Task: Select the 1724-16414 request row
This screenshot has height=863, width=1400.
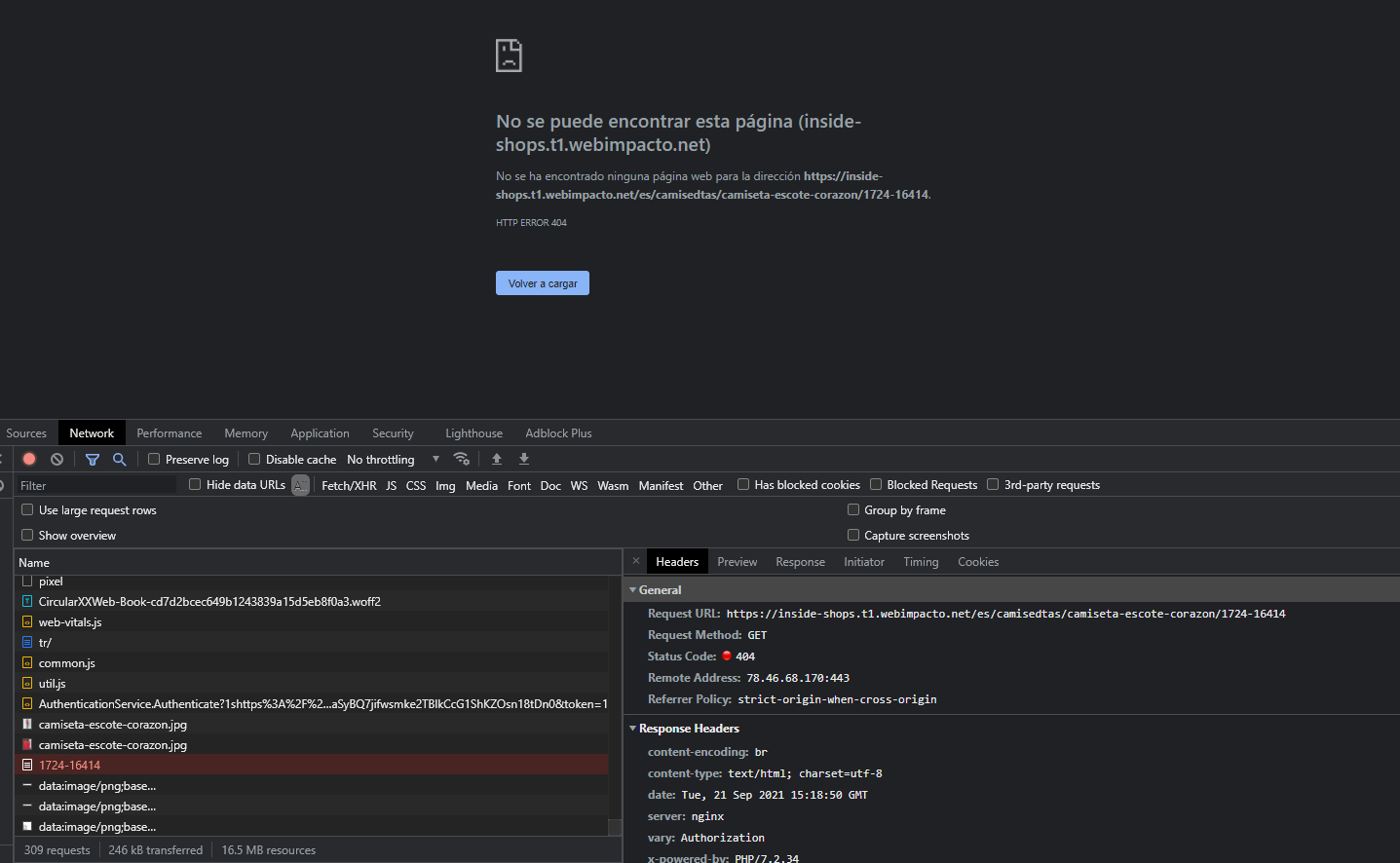Action: [x=312, y=765]
